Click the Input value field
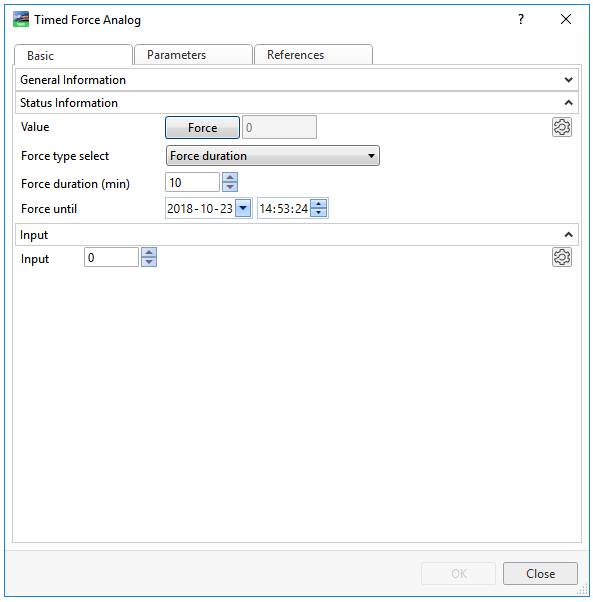The height and width of the screenshot is (602, 593). pos(111,257)
